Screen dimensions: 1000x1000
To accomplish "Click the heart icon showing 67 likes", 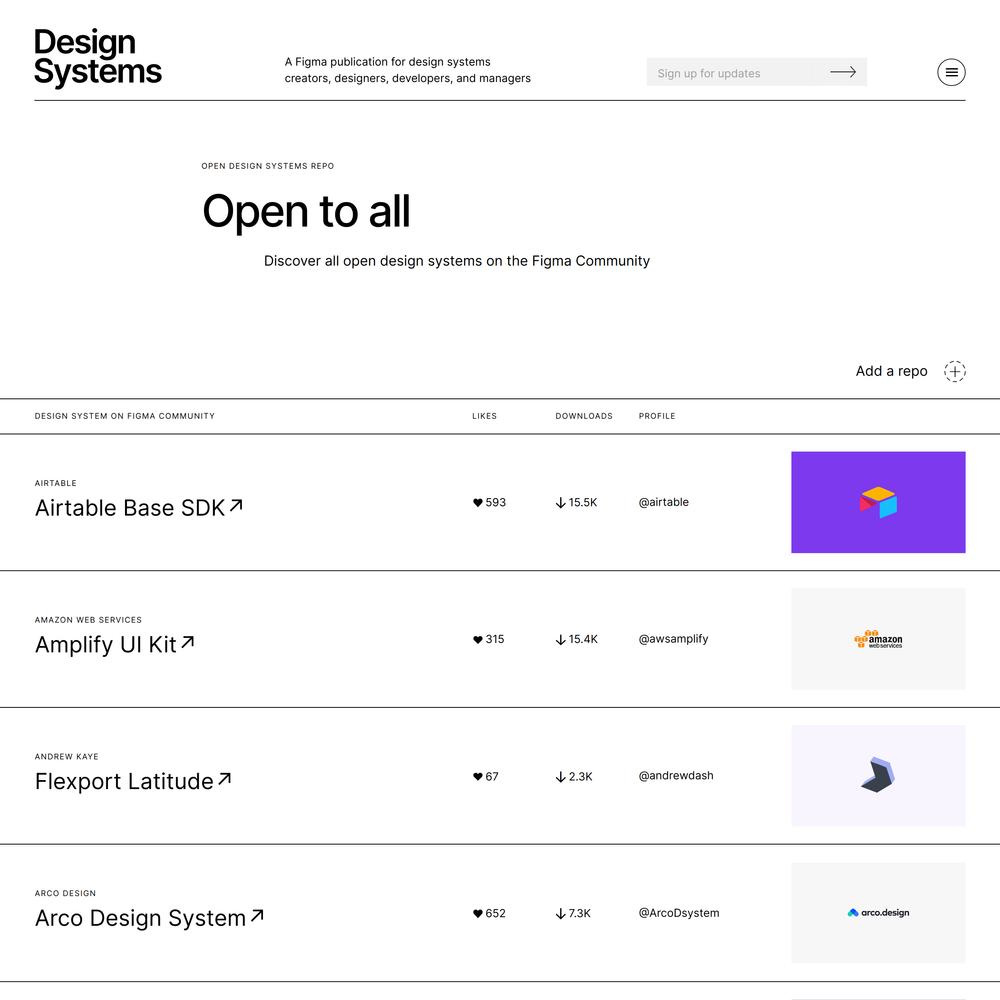I will point(478,776).
